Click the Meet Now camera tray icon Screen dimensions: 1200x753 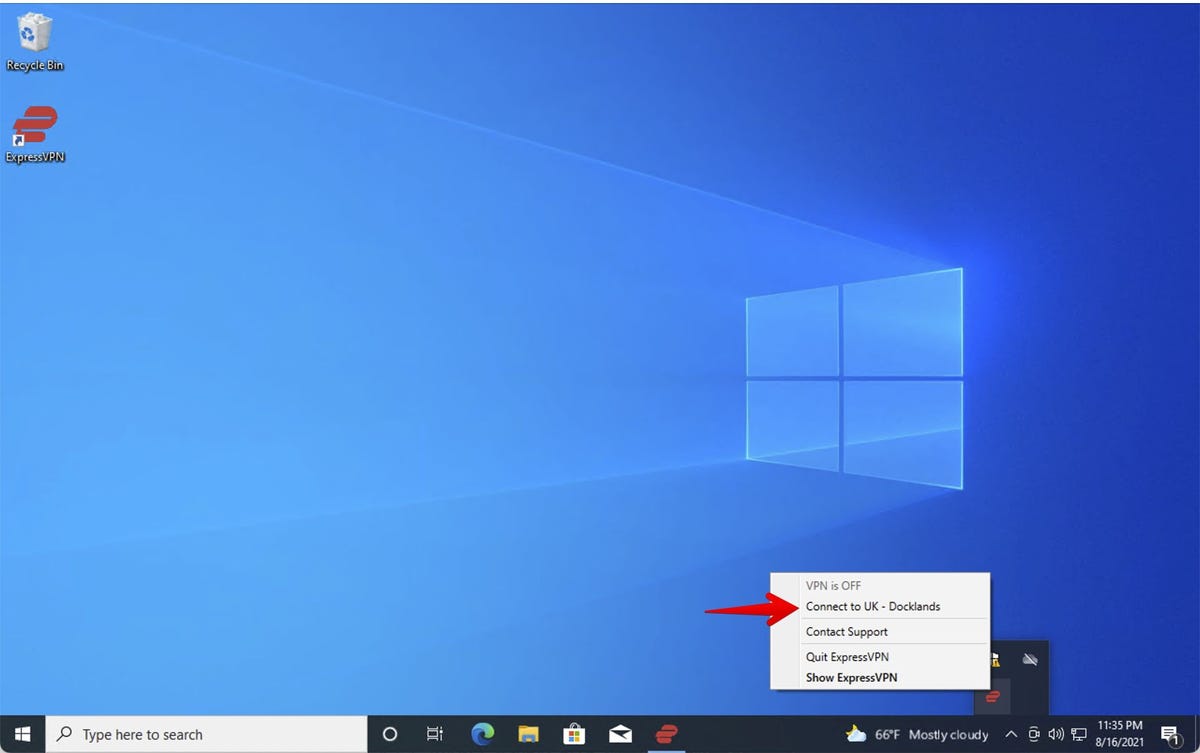coord(1034,735)
